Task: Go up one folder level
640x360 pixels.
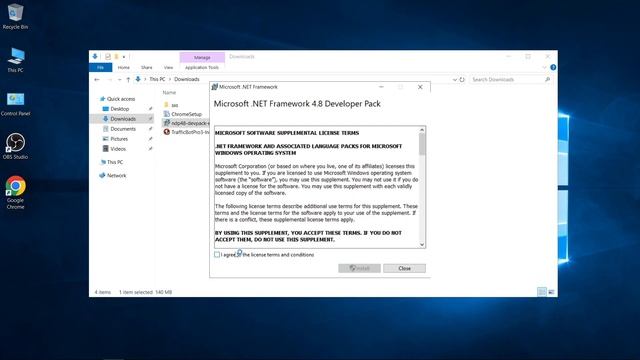Action: coord(128,80)
